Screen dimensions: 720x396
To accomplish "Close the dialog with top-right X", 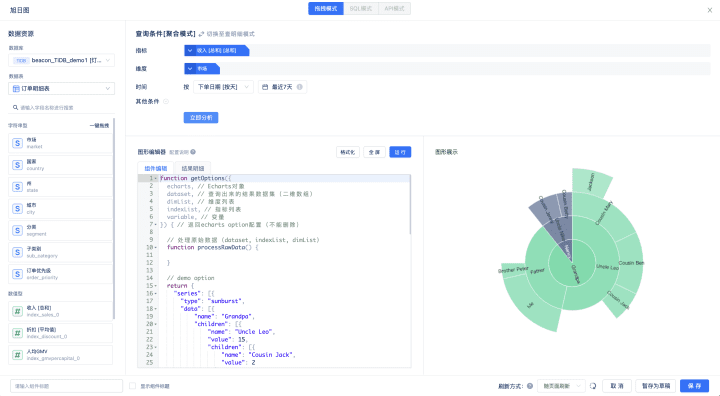I will 709,10.
